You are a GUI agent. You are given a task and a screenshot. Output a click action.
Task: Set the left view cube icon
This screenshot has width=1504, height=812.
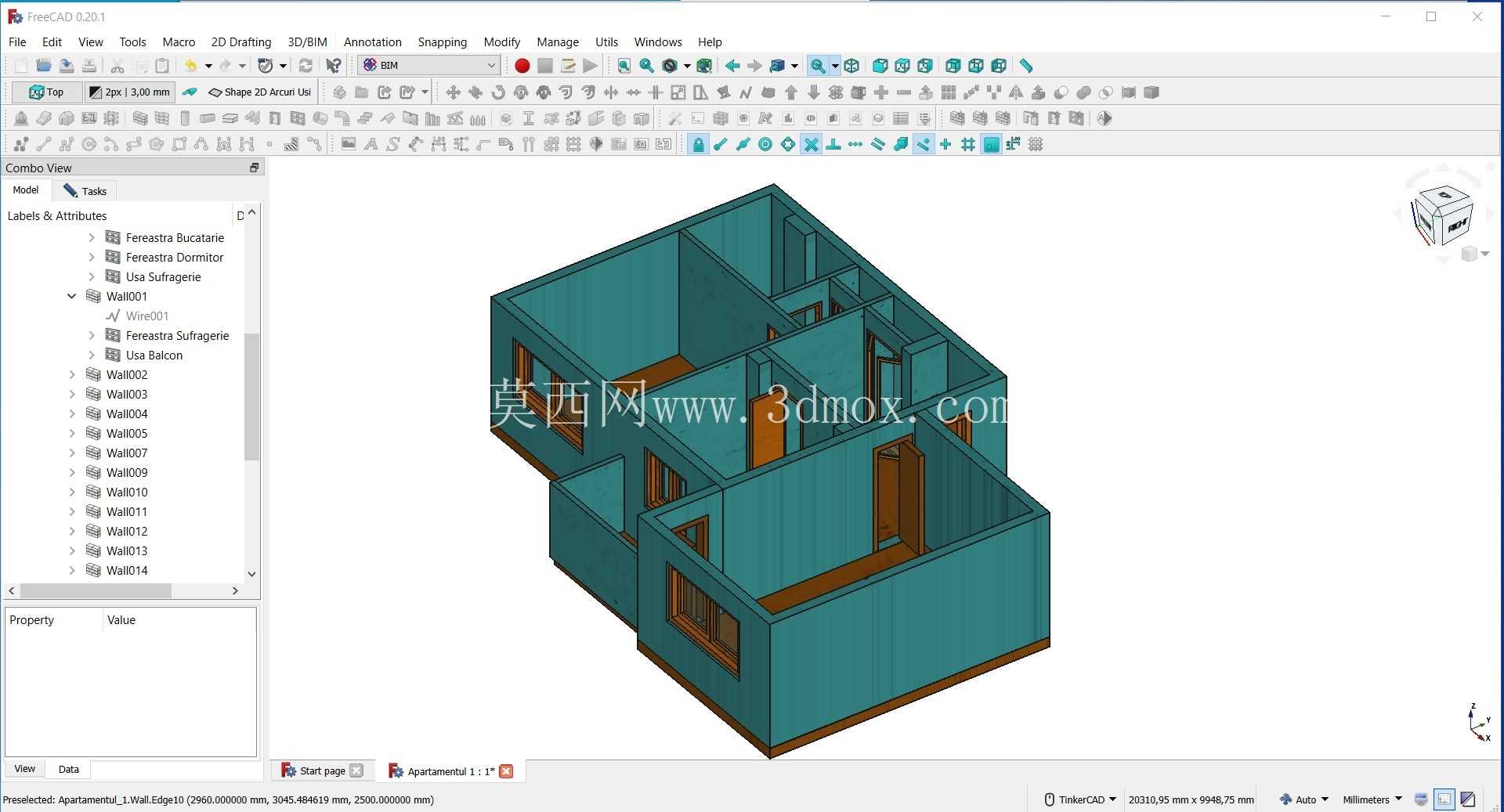pyautogui.click(x=999, y=66)
